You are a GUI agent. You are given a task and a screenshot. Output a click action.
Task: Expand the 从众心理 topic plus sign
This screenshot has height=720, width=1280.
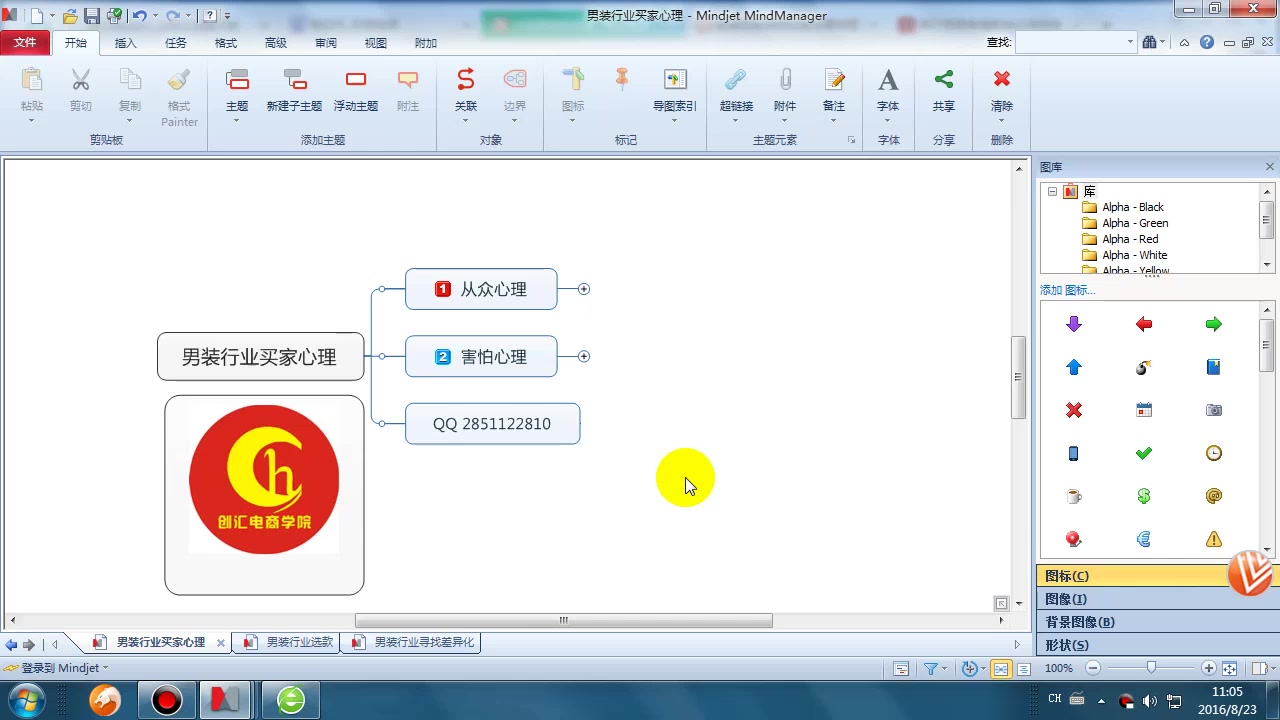(x=584, y=289)
